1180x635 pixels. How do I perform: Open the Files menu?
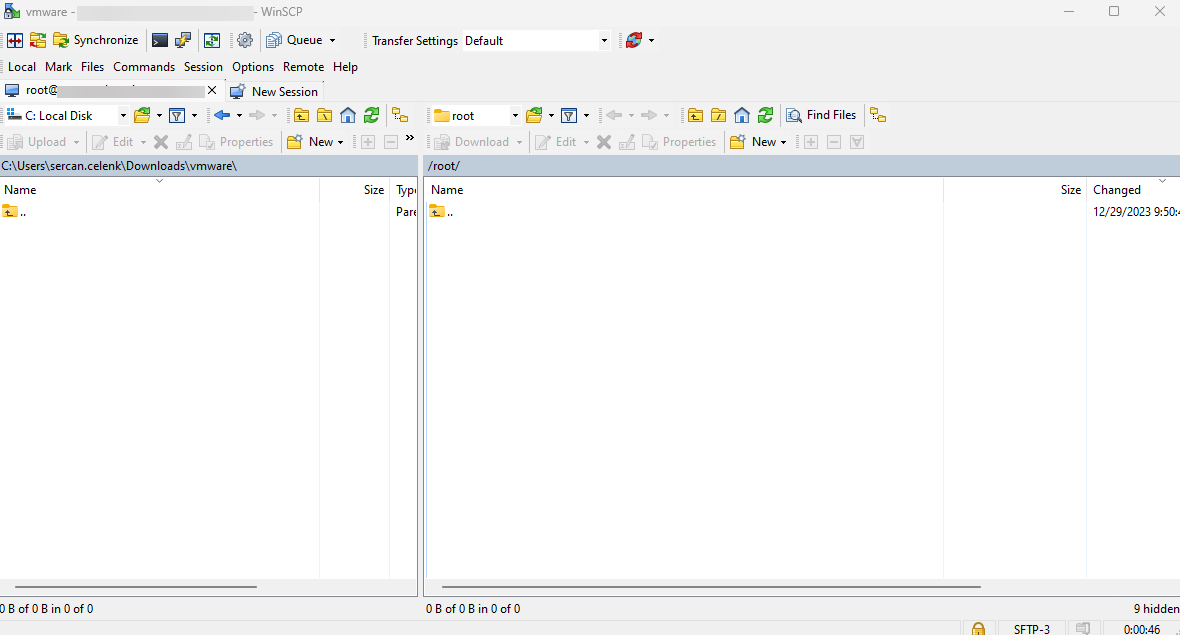pyautogui.click(x=93, y=67)
